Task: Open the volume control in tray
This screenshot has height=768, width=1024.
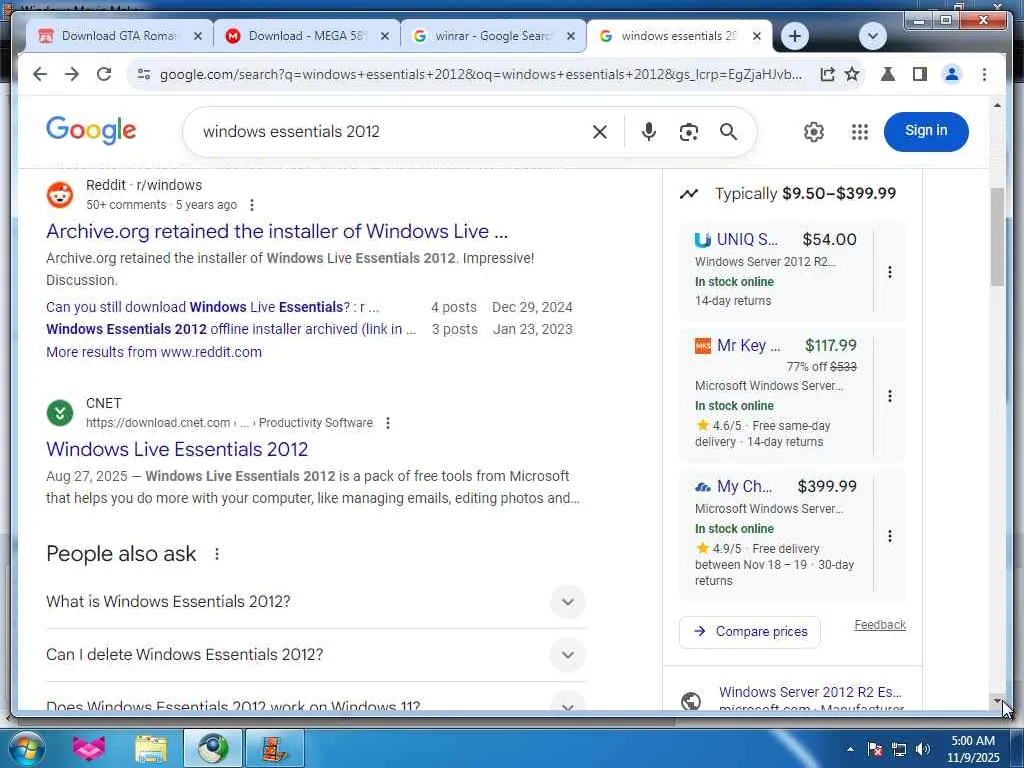Action: pyautogui.click(x=923, y=749)
